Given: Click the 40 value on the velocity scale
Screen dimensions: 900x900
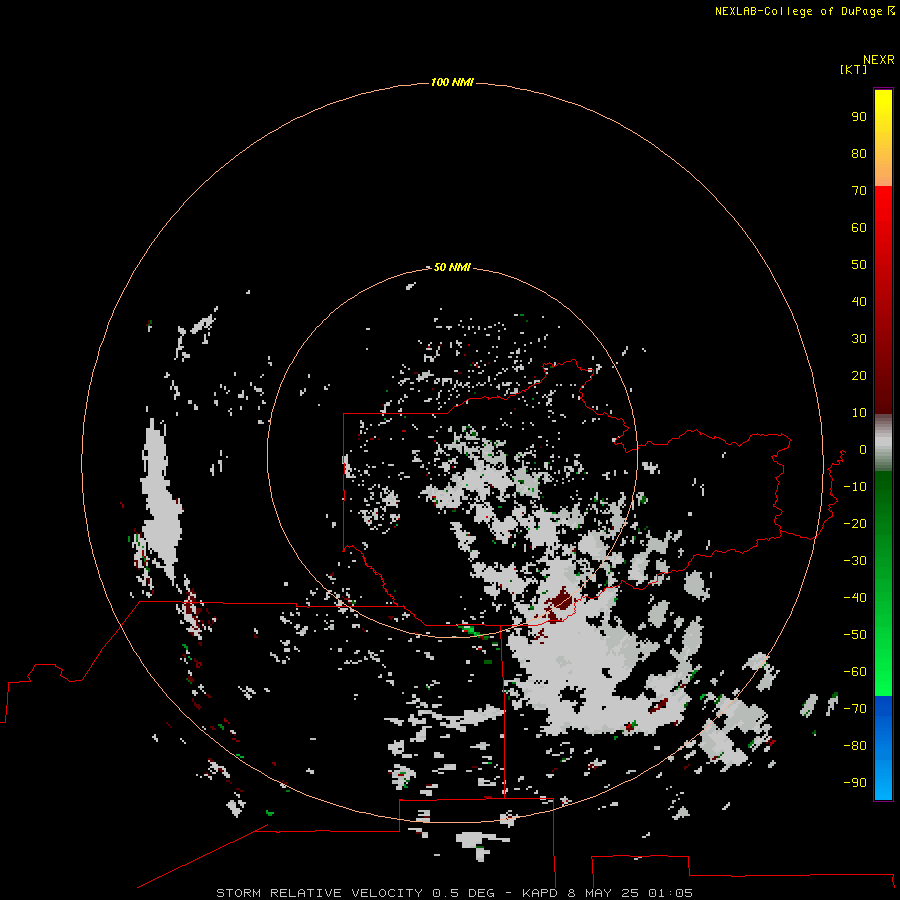Looking at the screenshot, I should 859,302.
